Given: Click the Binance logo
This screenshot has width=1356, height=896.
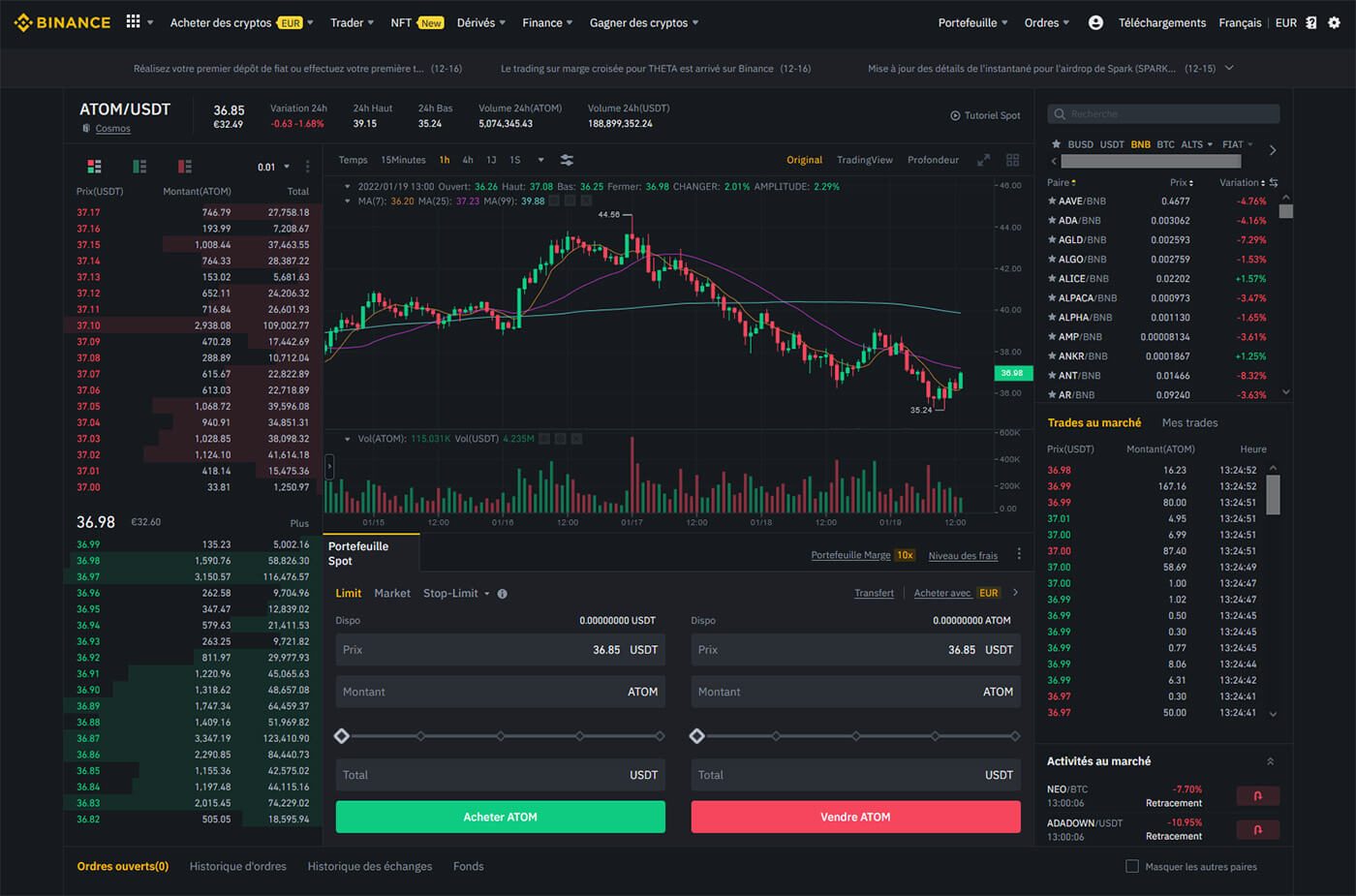Looking at the screenshot, I should tap(63, 22).
